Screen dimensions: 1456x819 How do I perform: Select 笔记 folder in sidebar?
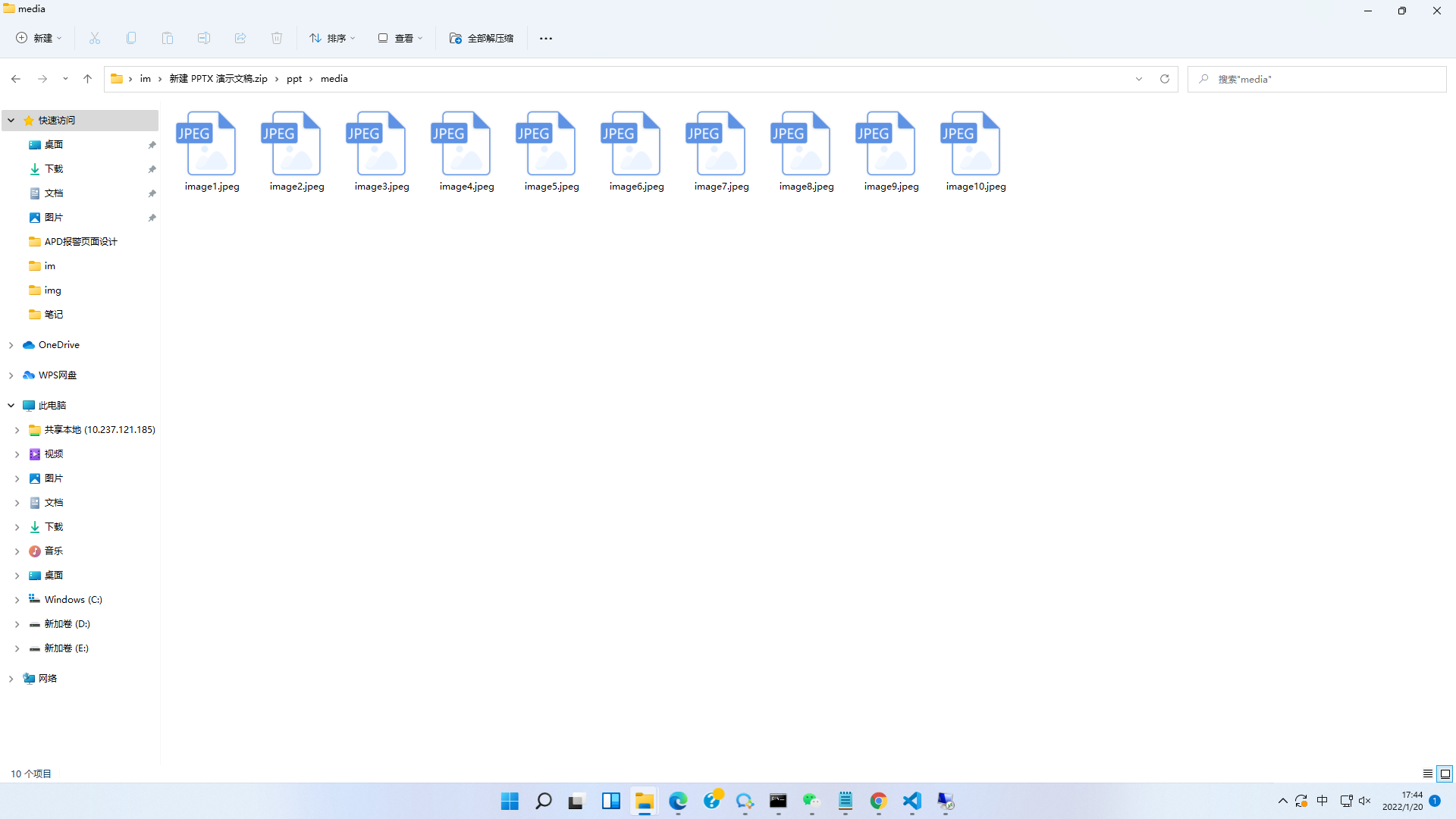[x=54, y=315]
